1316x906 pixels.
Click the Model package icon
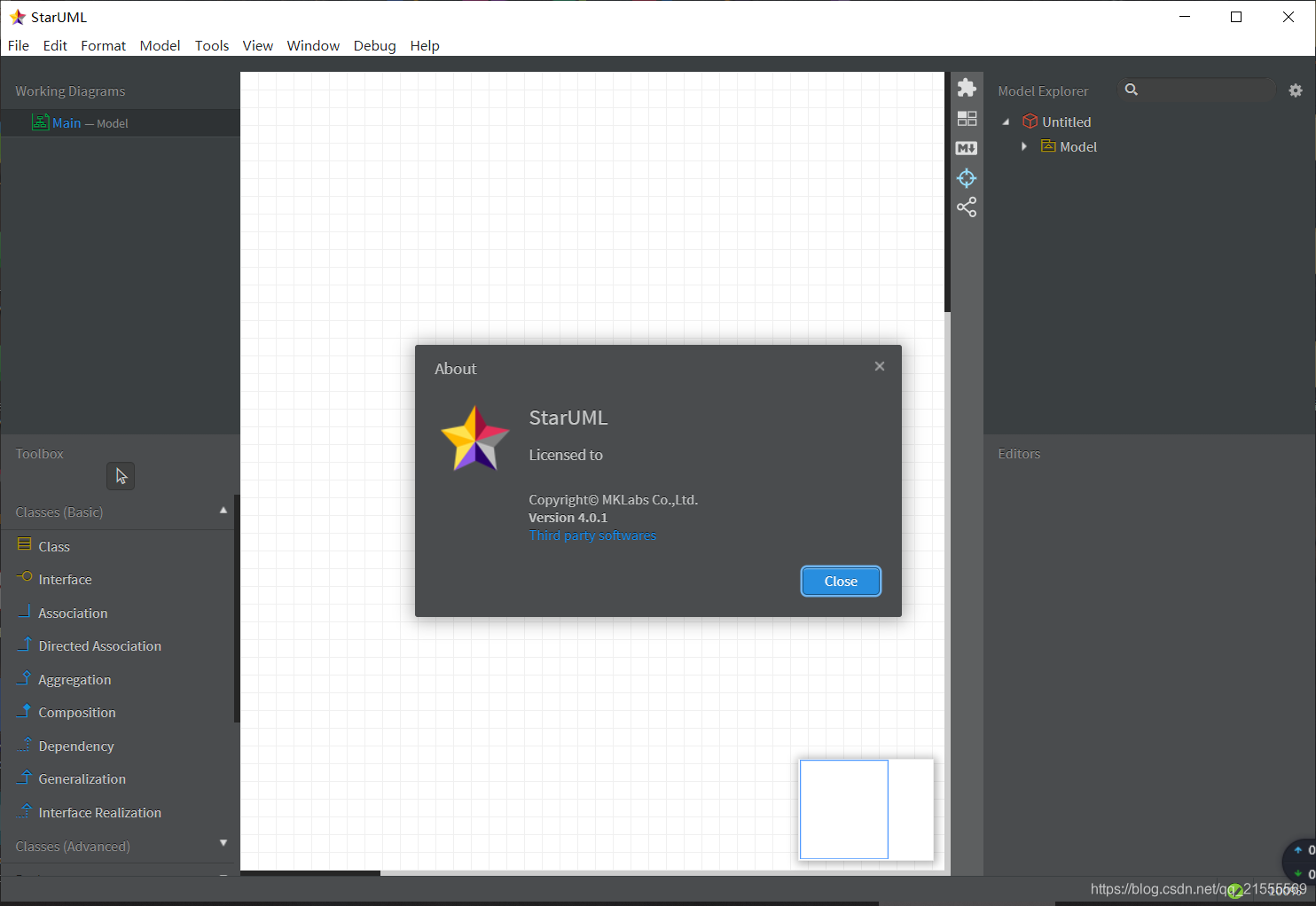point(1048,145)
